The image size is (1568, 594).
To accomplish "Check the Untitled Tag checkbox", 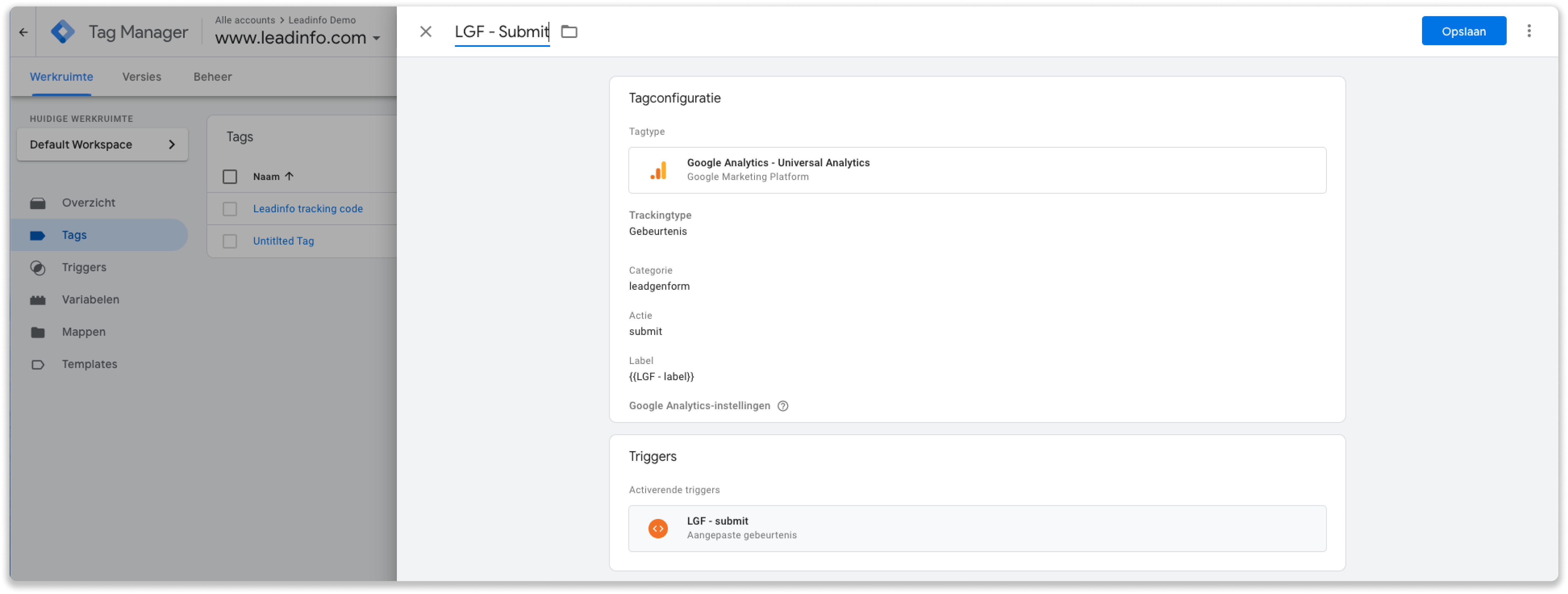I will click(x=230, y=241).
